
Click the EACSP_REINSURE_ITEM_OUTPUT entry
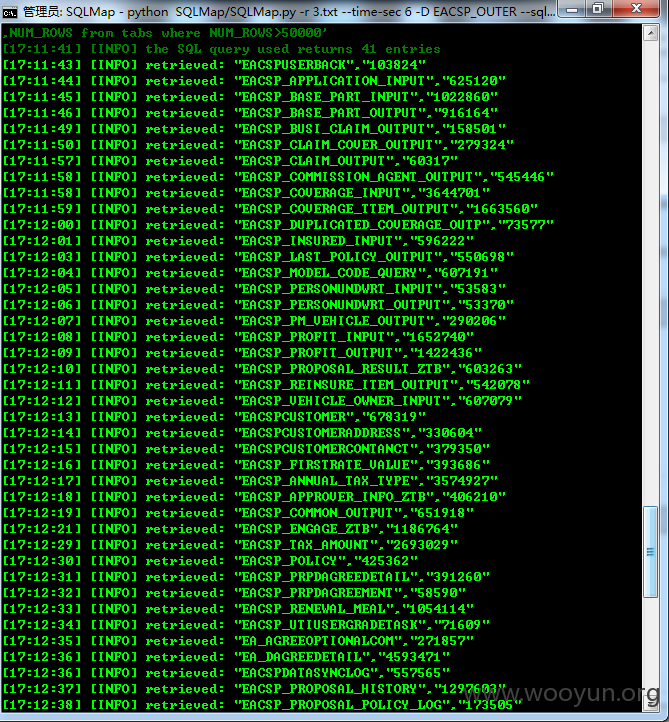point(266,385)
